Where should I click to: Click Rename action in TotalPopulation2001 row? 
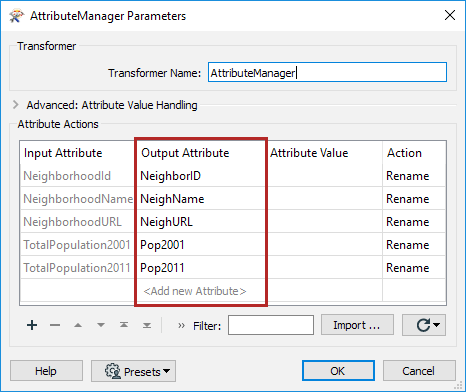coord(414,245)
